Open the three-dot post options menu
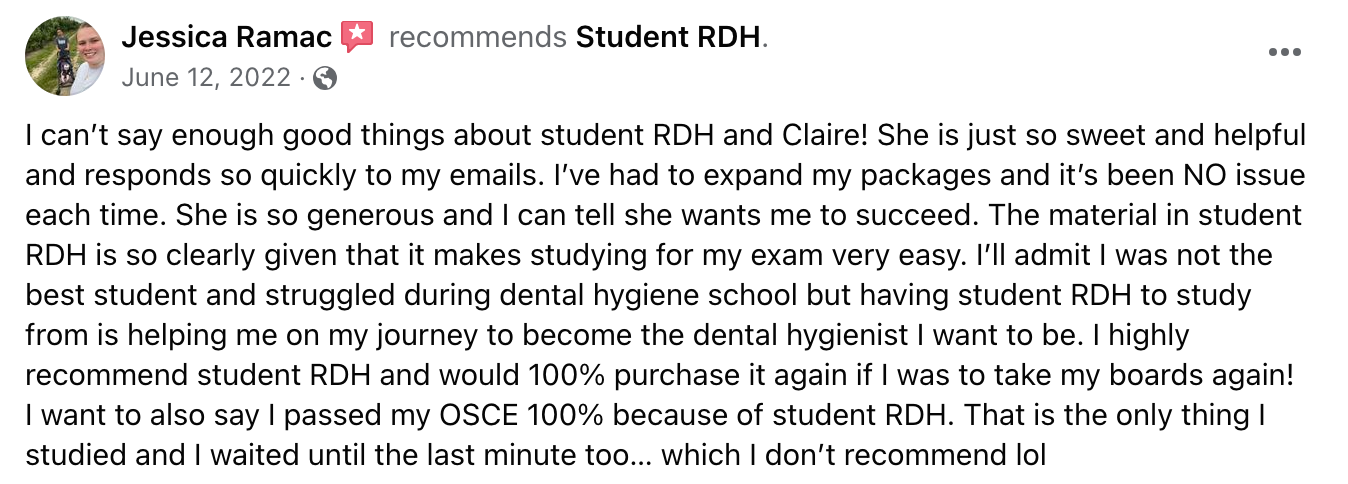Viewport: 1348px width, 484px height. tap(1284, 53)
